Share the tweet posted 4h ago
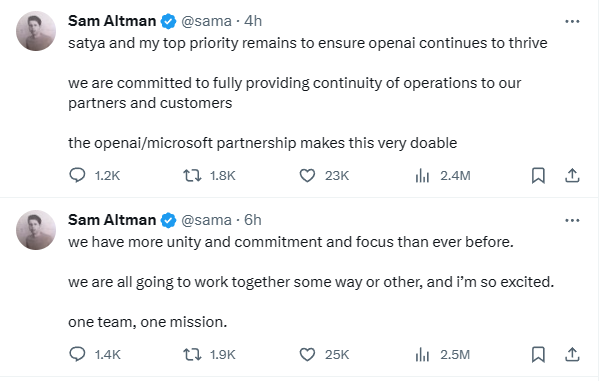This screenshot has width=604, height=381. pos(572,175)
